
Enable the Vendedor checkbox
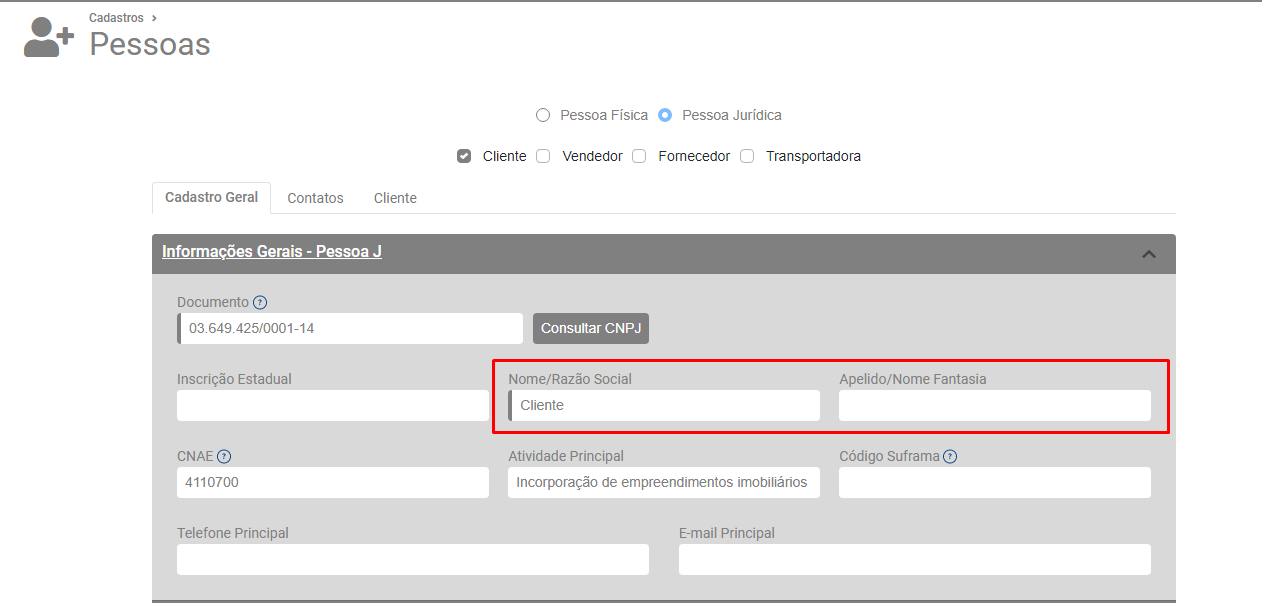pyautogui.click(x=543, y=156)
